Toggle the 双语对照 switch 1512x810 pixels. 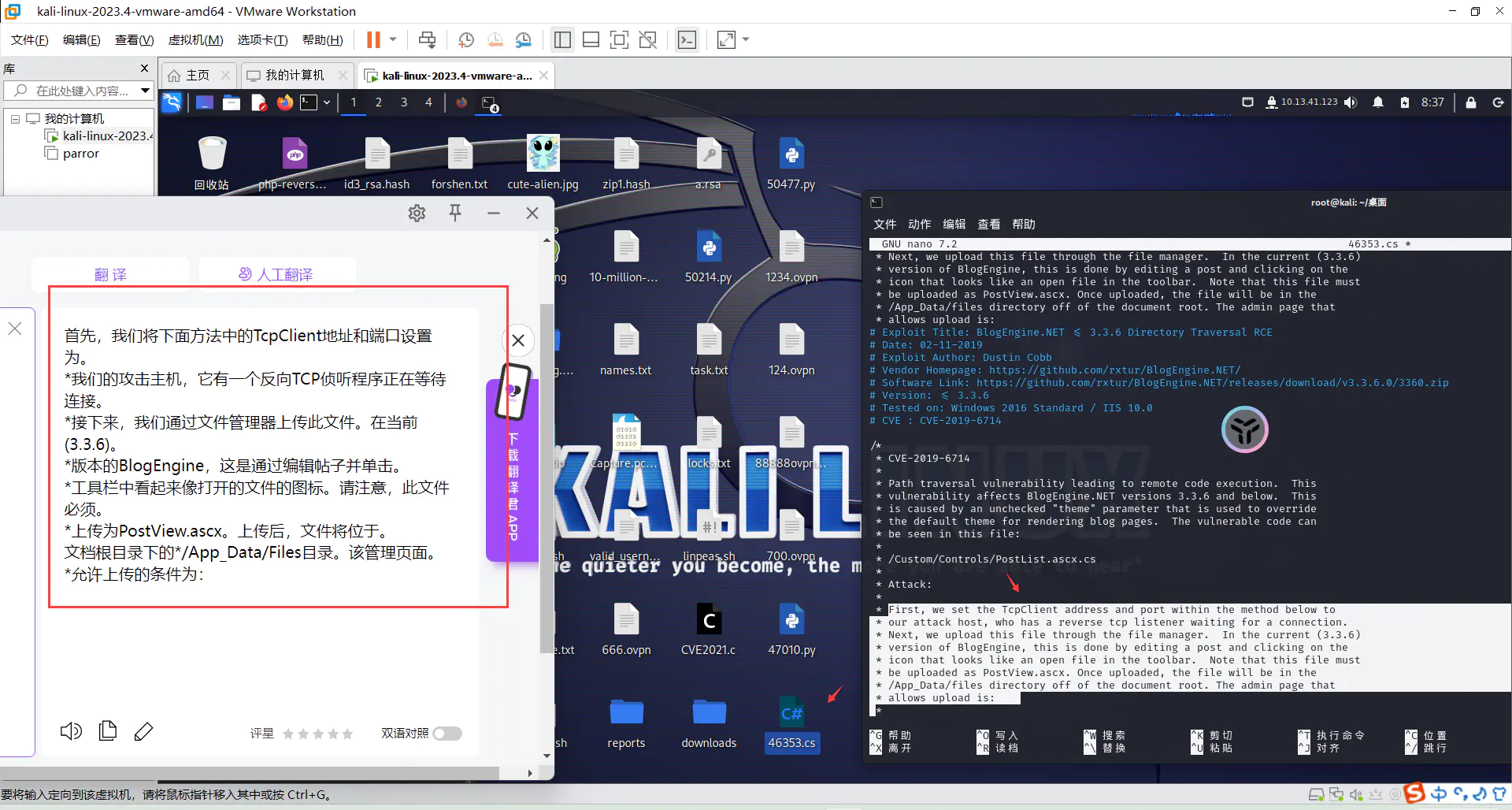point(447,734)
